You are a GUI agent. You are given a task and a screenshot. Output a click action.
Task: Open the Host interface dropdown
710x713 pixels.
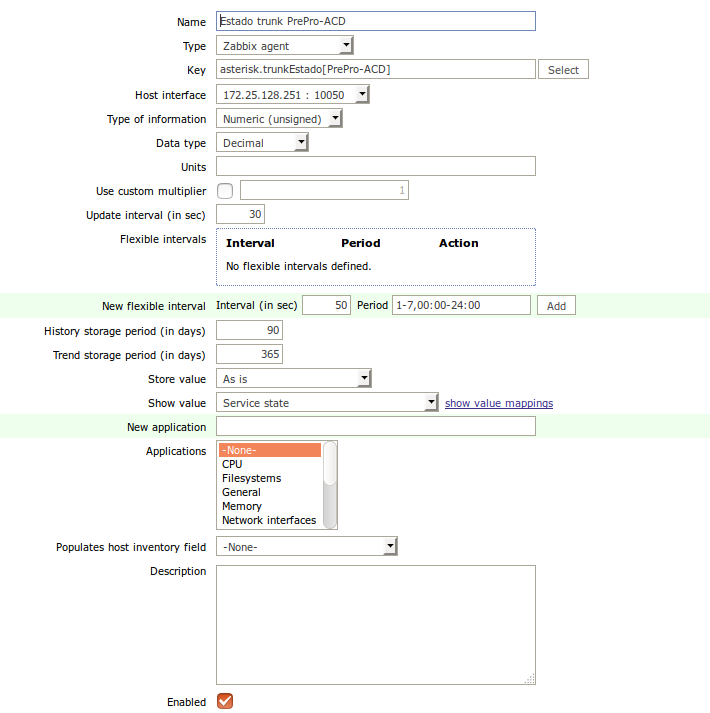pos(292,95)
